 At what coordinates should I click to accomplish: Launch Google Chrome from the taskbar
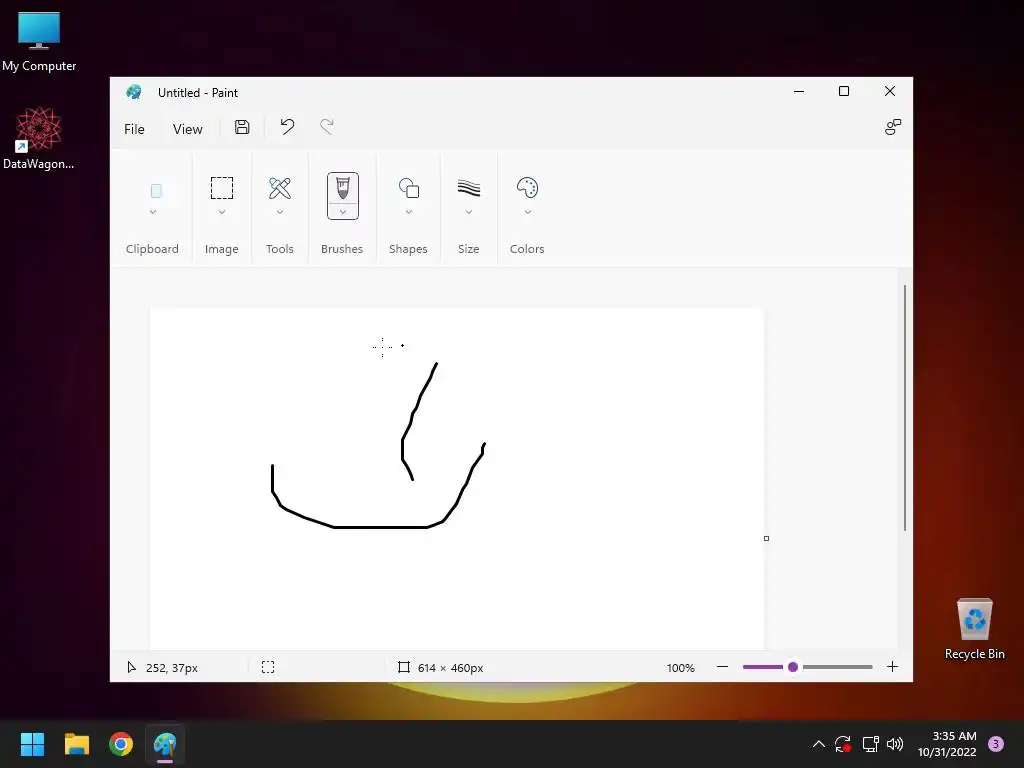tap(121, 744)
